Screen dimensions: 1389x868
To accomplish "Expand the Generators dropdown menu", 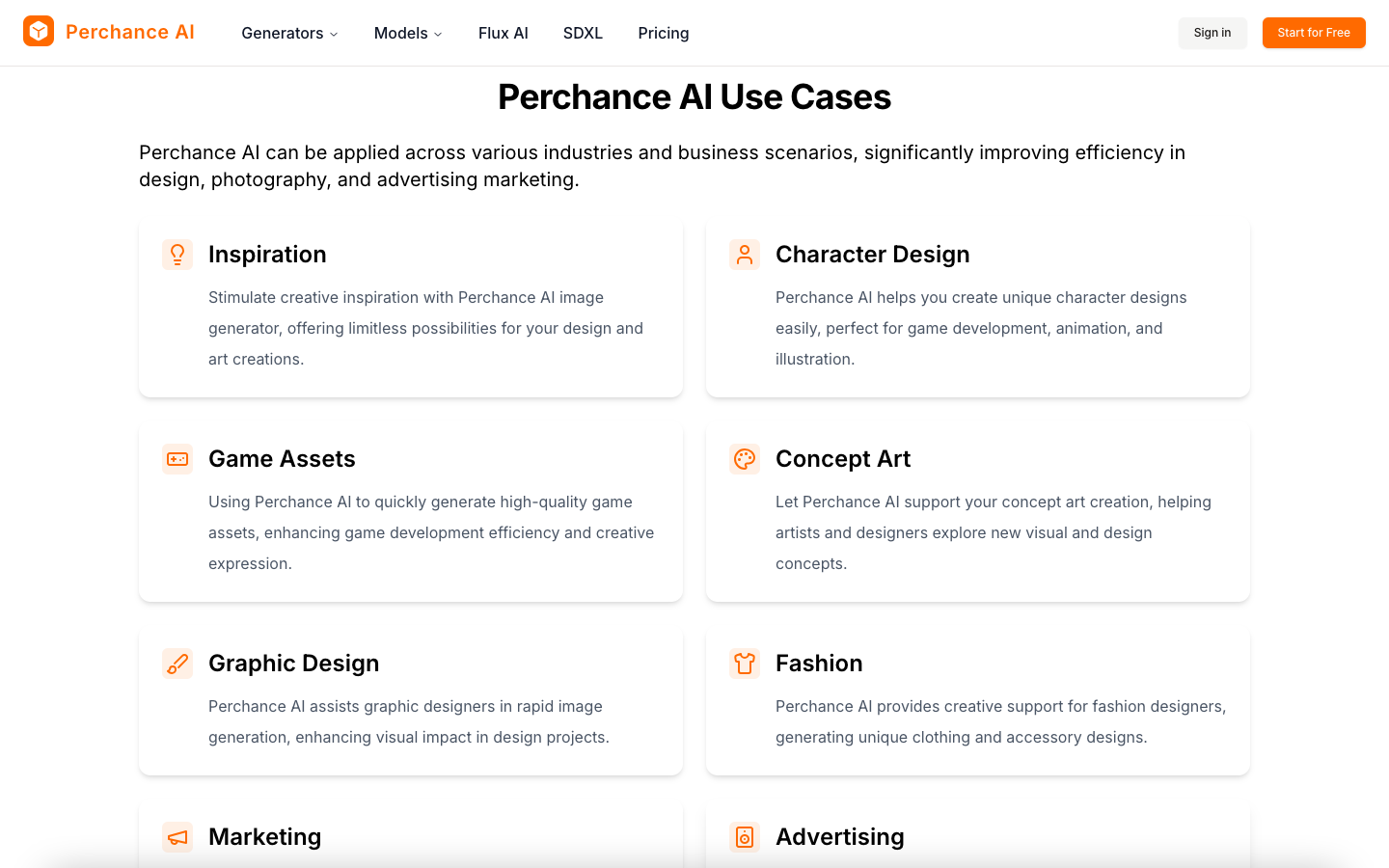I will tap(289, 33).
